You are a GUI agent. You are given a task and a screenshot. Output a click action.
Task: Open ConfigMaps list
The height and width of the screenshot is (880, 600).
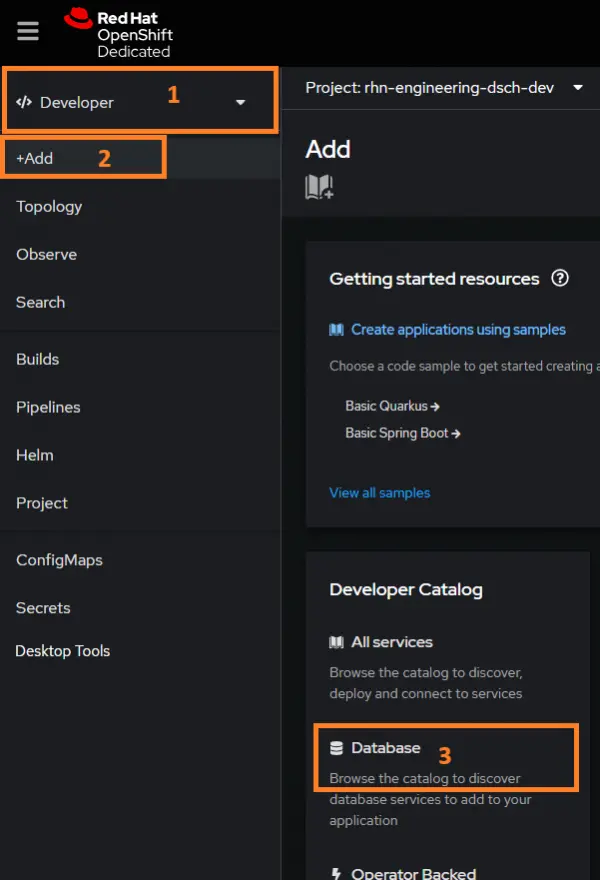[x=59, y=560]
